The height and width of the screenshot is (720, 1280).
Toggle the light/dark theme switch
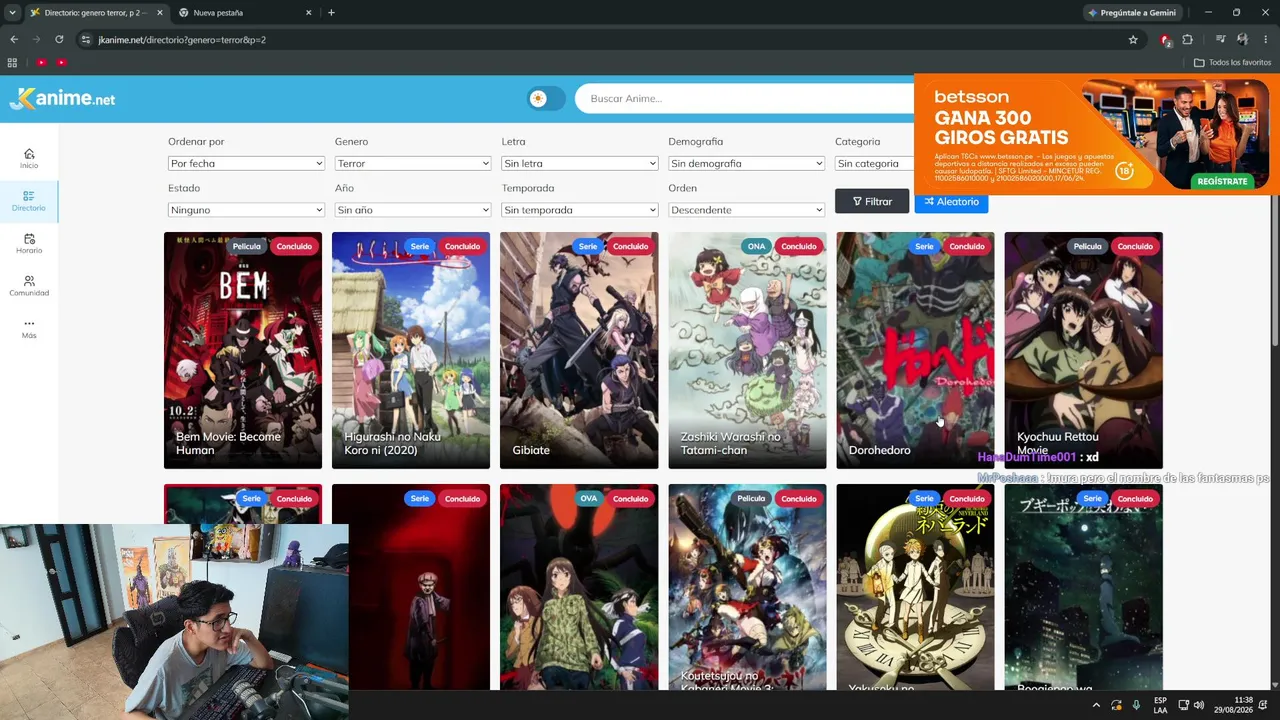[546, 98]
